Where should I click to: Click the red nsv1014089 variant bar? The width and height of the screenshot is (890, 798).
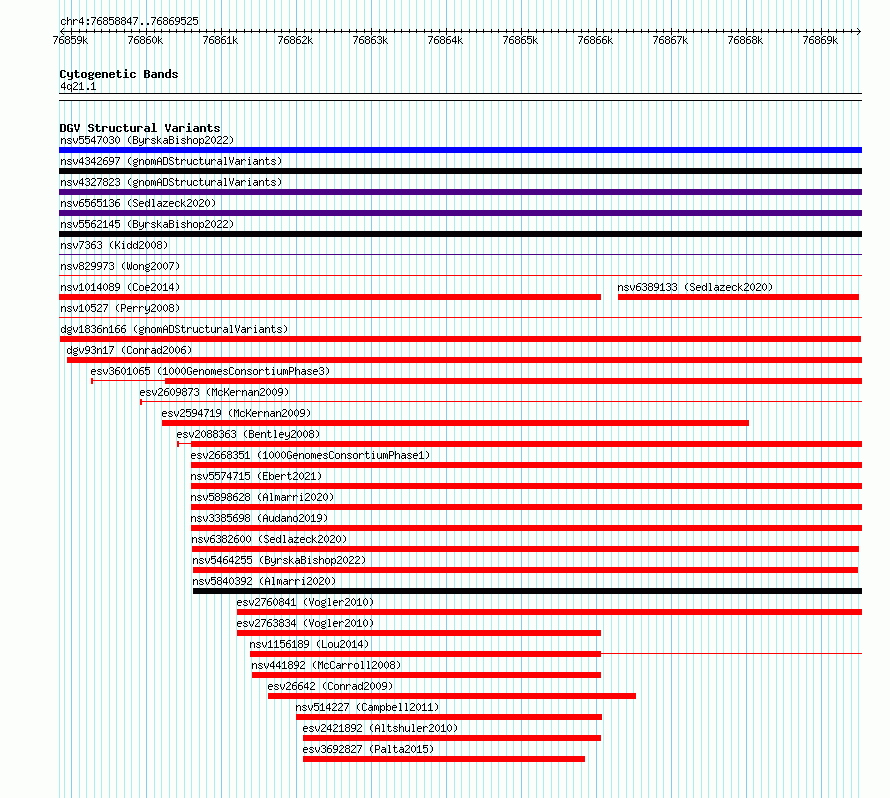click(x=330, y=297)
